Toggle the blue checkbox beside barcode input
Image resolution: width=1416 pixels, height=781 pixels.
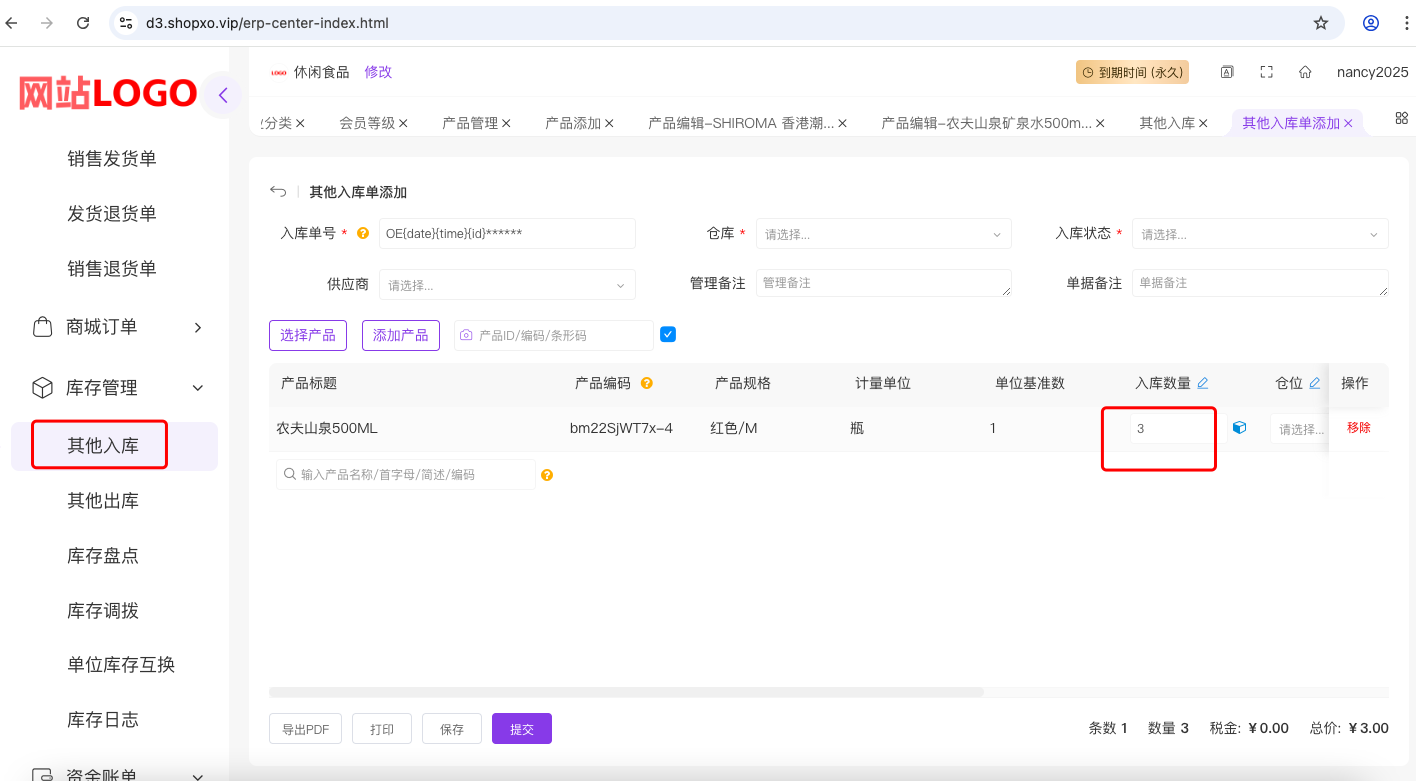point(668,334)
